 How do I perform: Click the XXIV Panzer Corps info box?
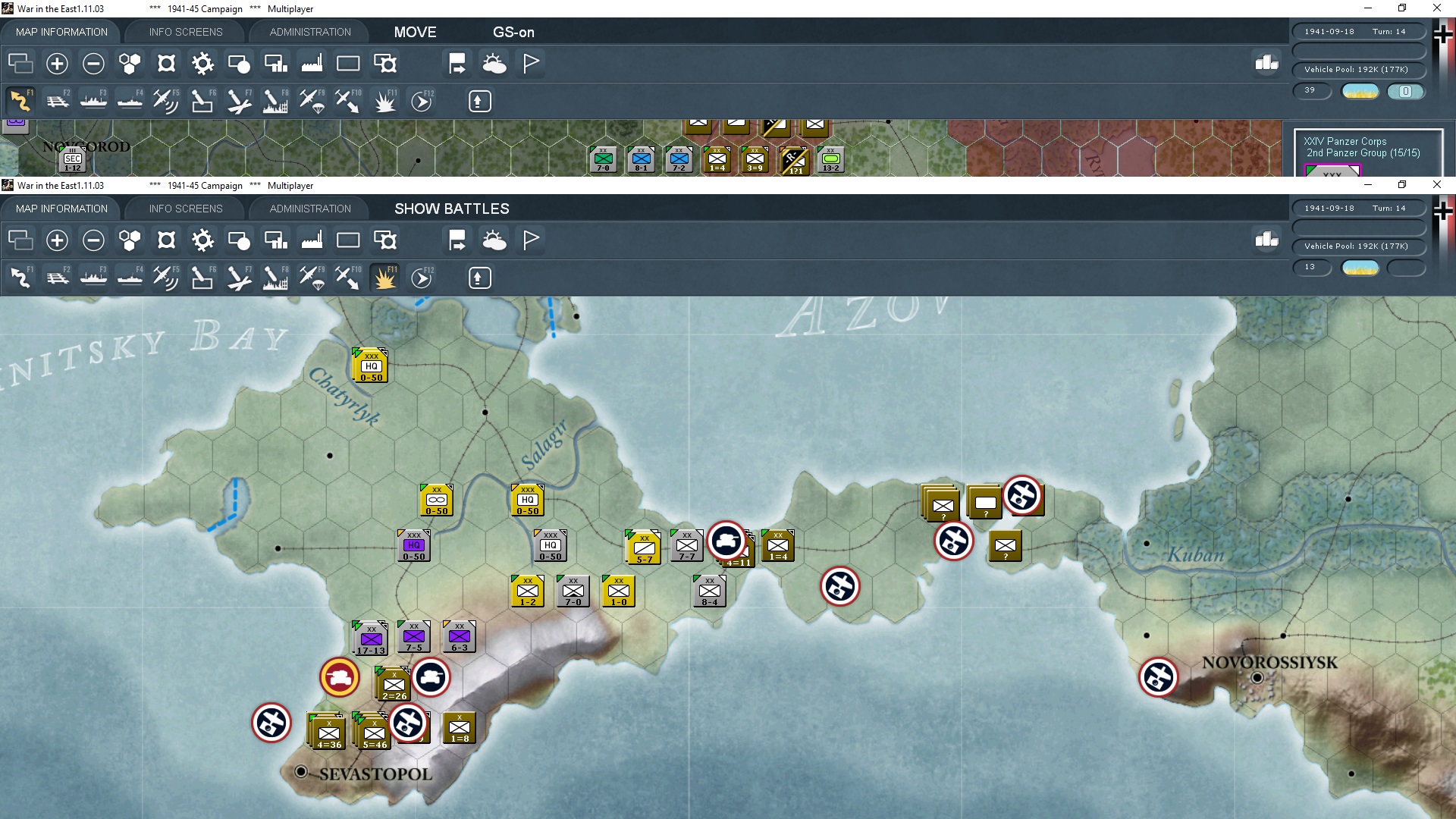pyautogui.click(x=1363, y=147)
